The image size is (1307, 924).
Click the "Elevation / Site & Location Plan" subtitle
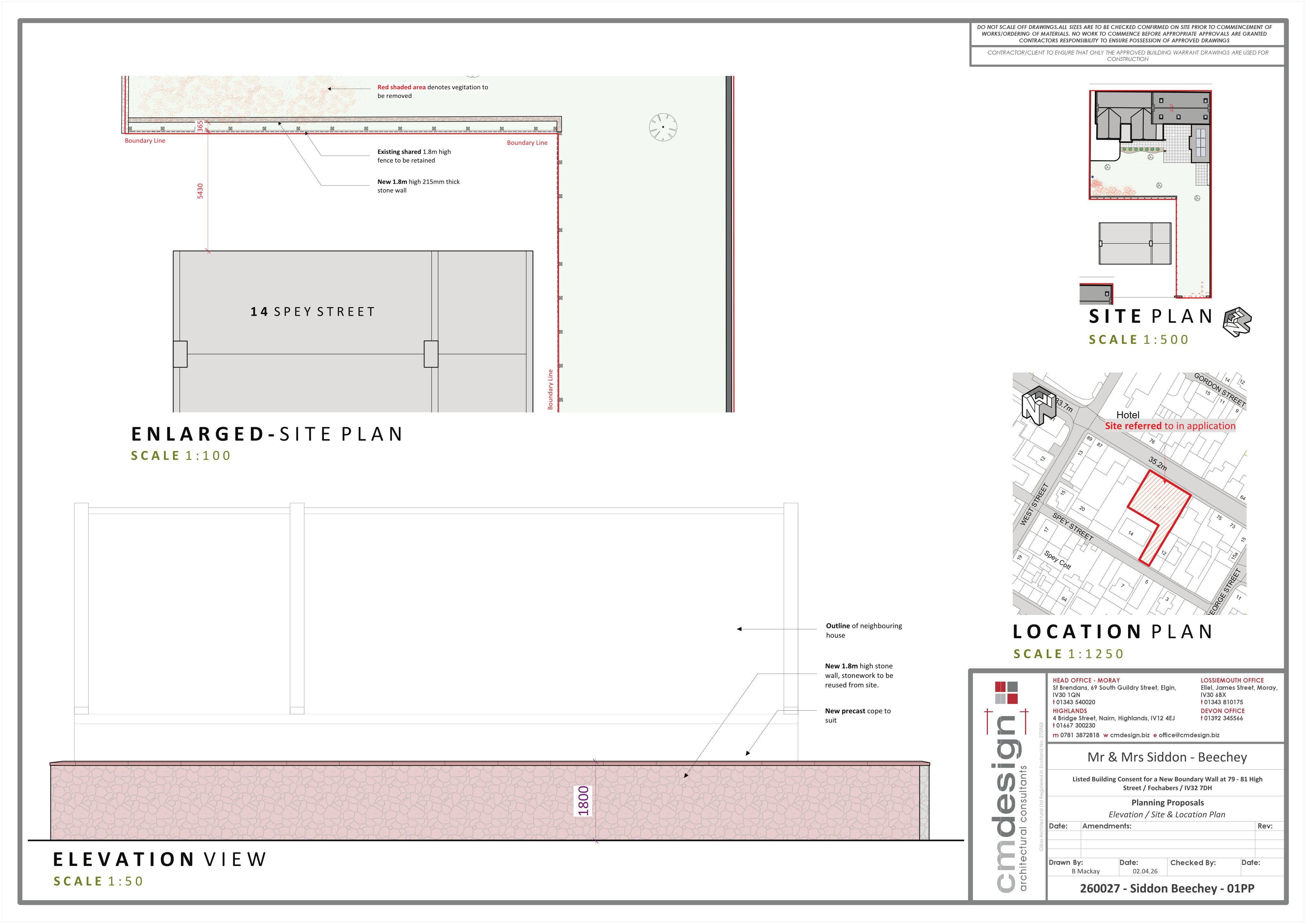click(x=1167, y=815)
